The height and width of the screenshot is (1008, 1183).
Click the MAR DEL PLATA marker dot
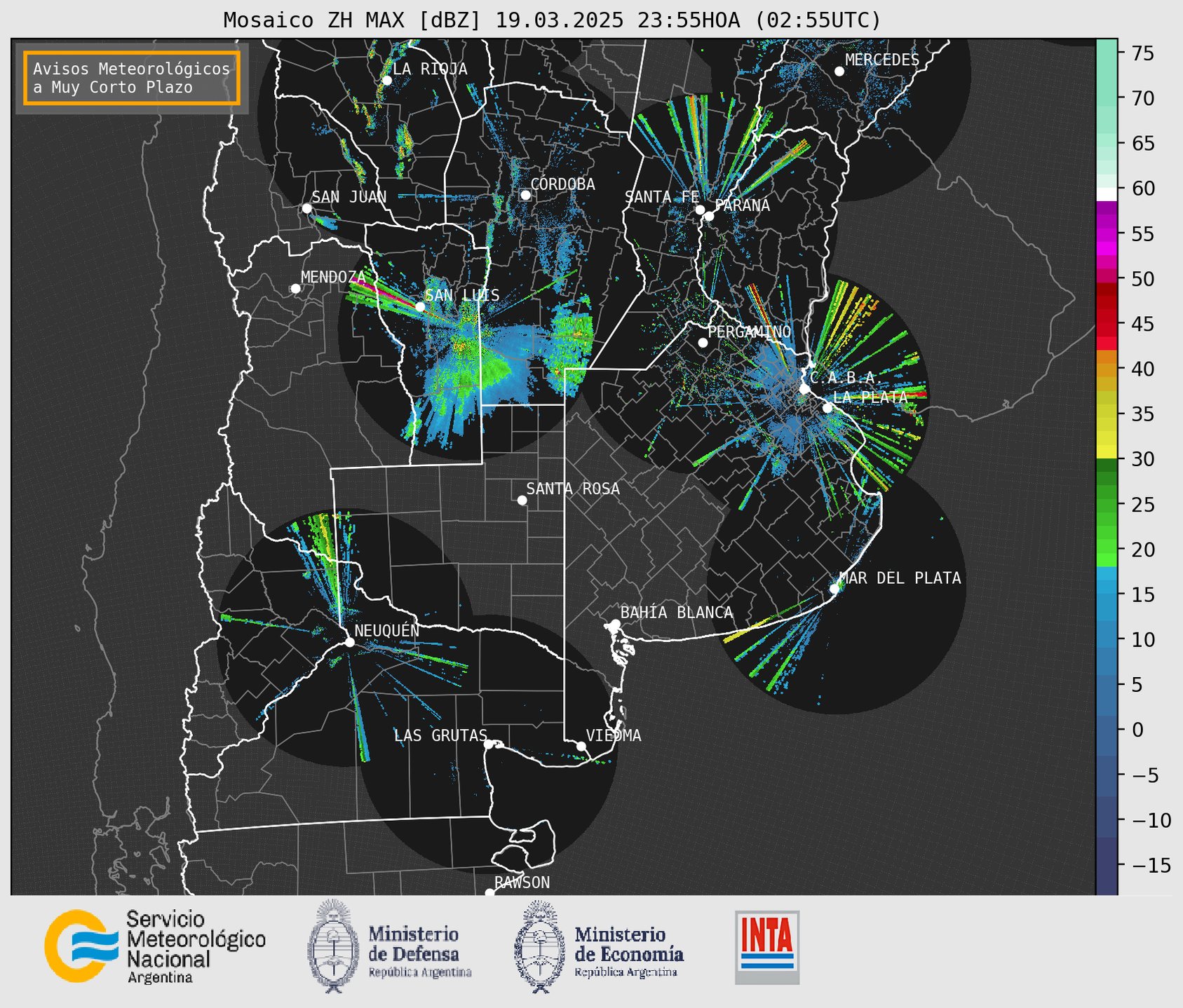[x=834, y=589]
